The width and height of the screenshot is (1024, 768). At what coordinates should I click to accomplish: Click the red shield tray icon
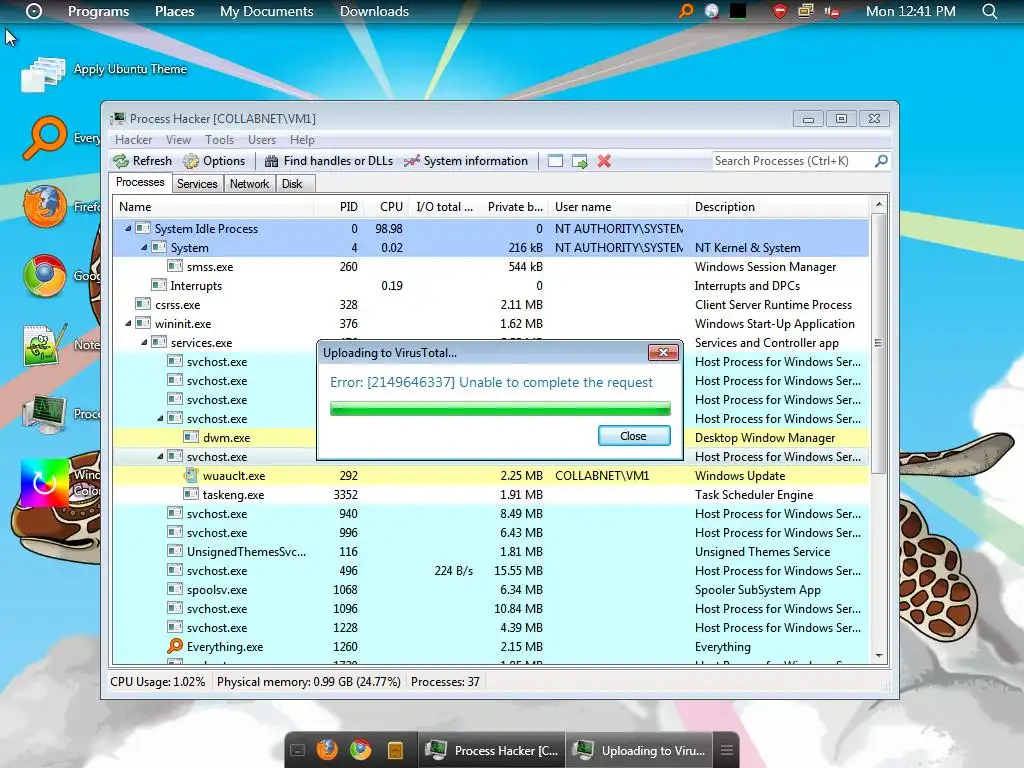click(780, 11)
